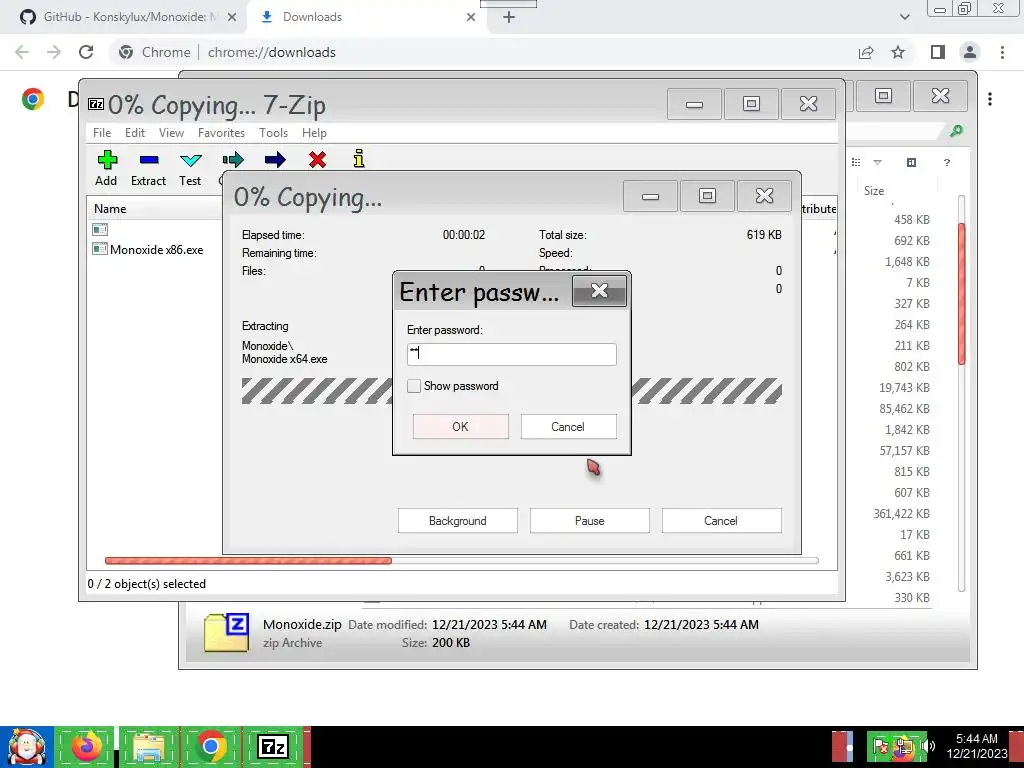Open the Help menu in 7-Zip
The width and height of the screenshot is (1024, 768).
[314, 133]
